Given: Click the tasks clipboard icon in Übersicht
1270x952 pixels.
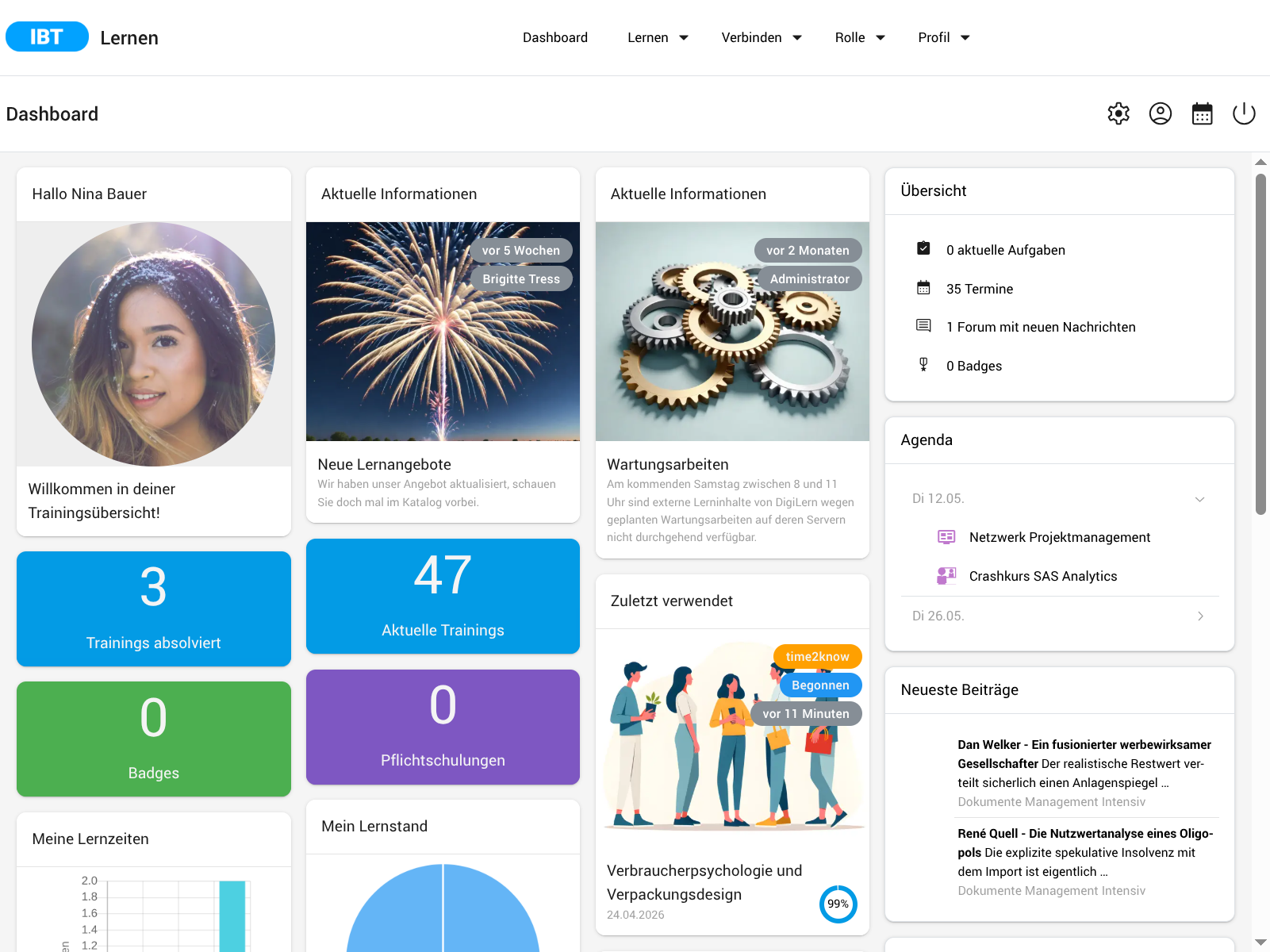Looking at the screenshot, I should 923,249.
